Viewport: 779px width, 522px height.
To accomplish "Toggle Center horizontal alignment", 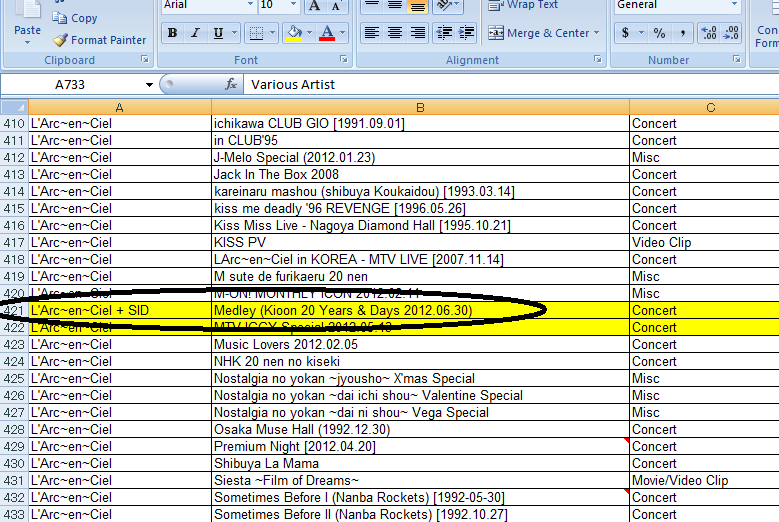I will coord(395,33).
